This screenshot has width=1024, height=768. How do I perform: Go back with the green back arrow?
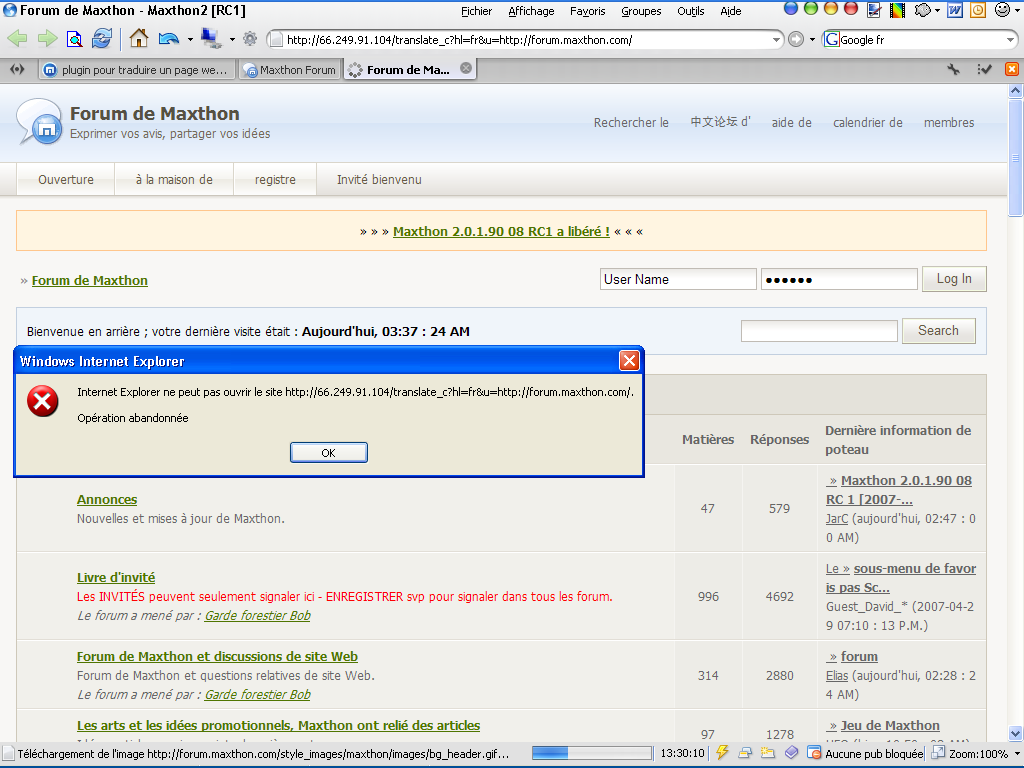(x=17, y=39)
